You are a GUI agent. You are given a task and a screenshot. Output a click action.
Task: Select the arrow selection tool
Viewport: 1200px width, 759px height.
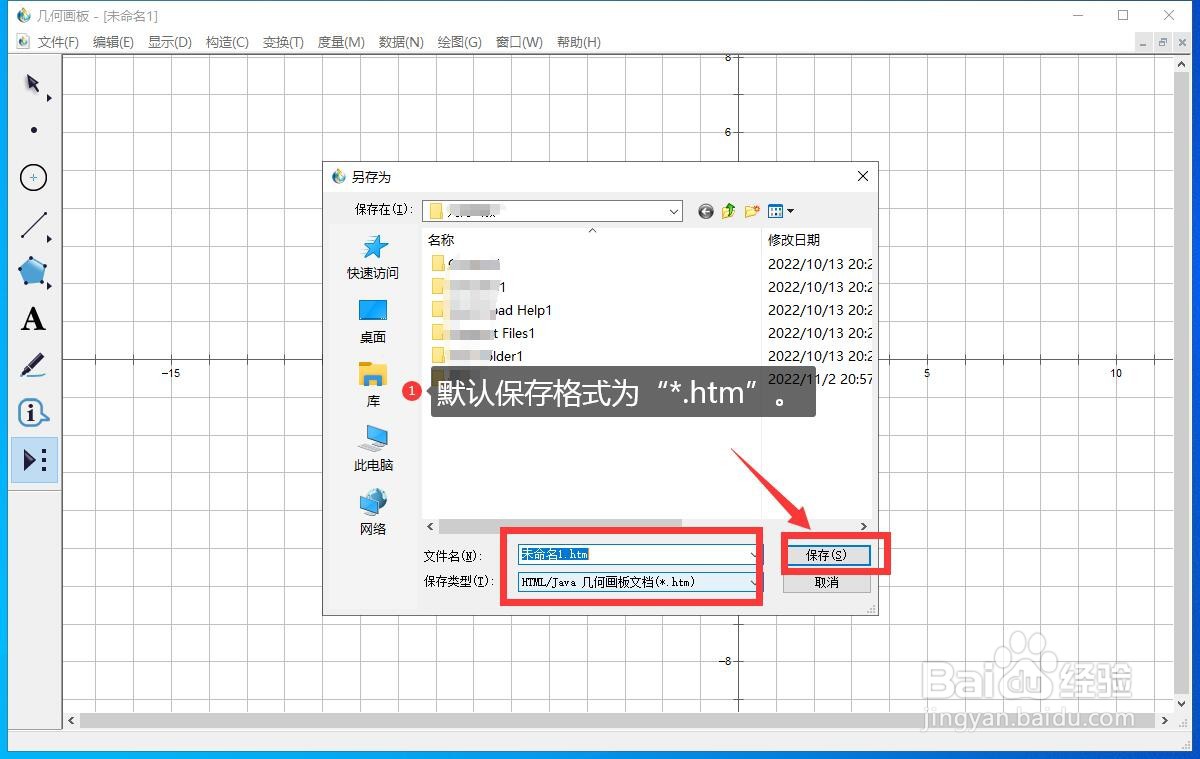click(x=33, y=85)
